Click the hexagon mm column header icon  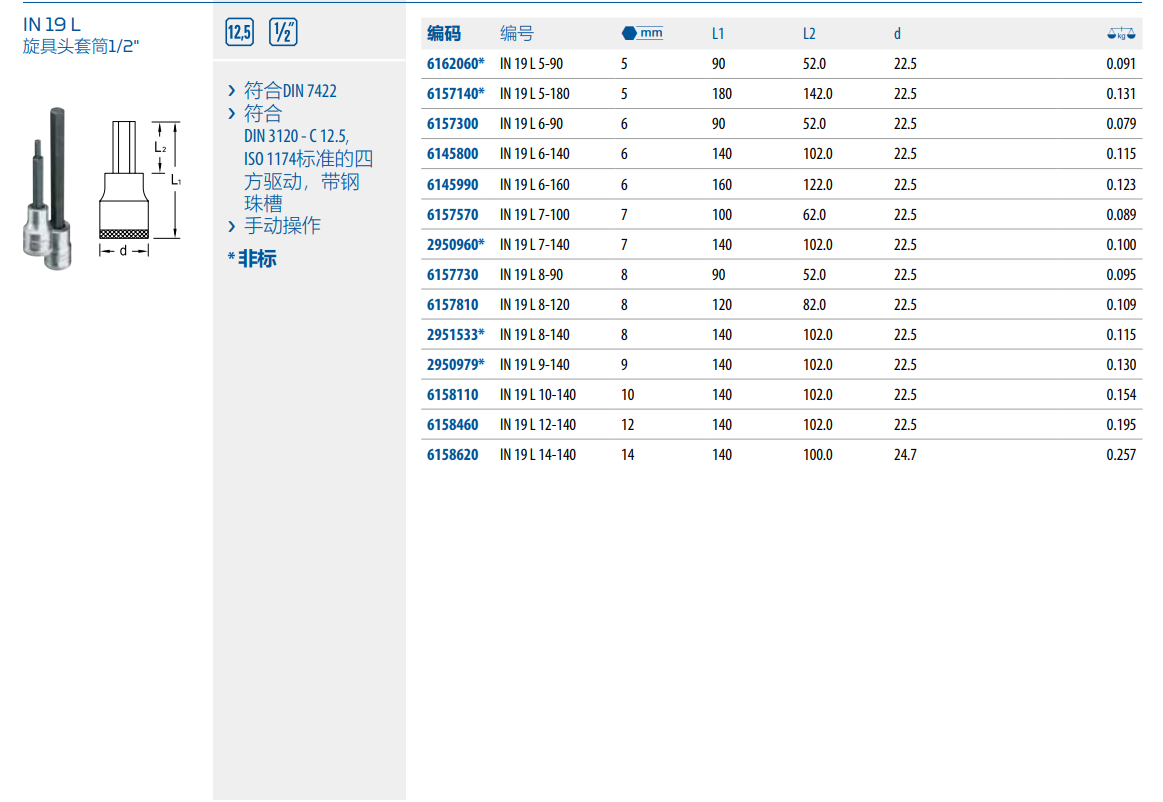coord(642,33)
